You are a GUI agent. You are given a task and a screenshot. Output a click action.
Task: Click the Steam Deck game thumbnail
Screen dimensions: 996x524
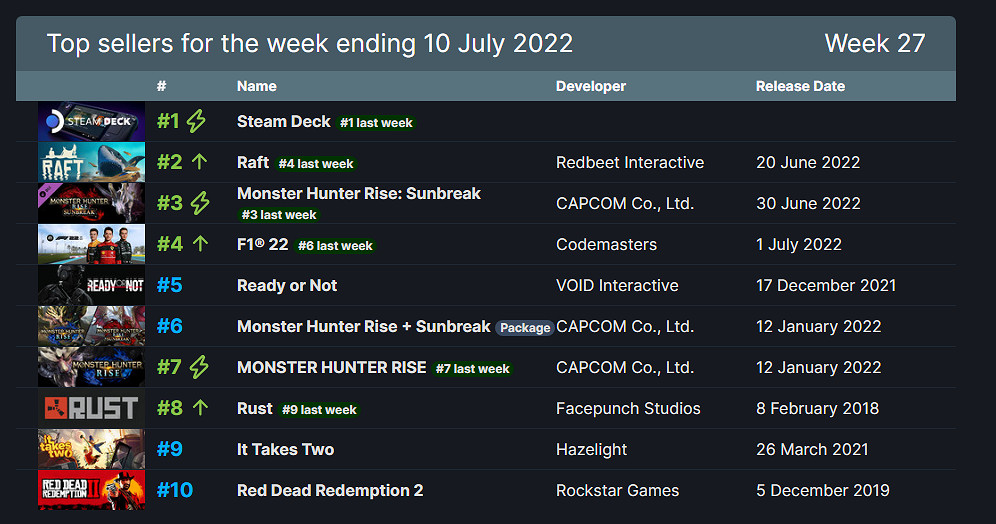coord(91,121)
